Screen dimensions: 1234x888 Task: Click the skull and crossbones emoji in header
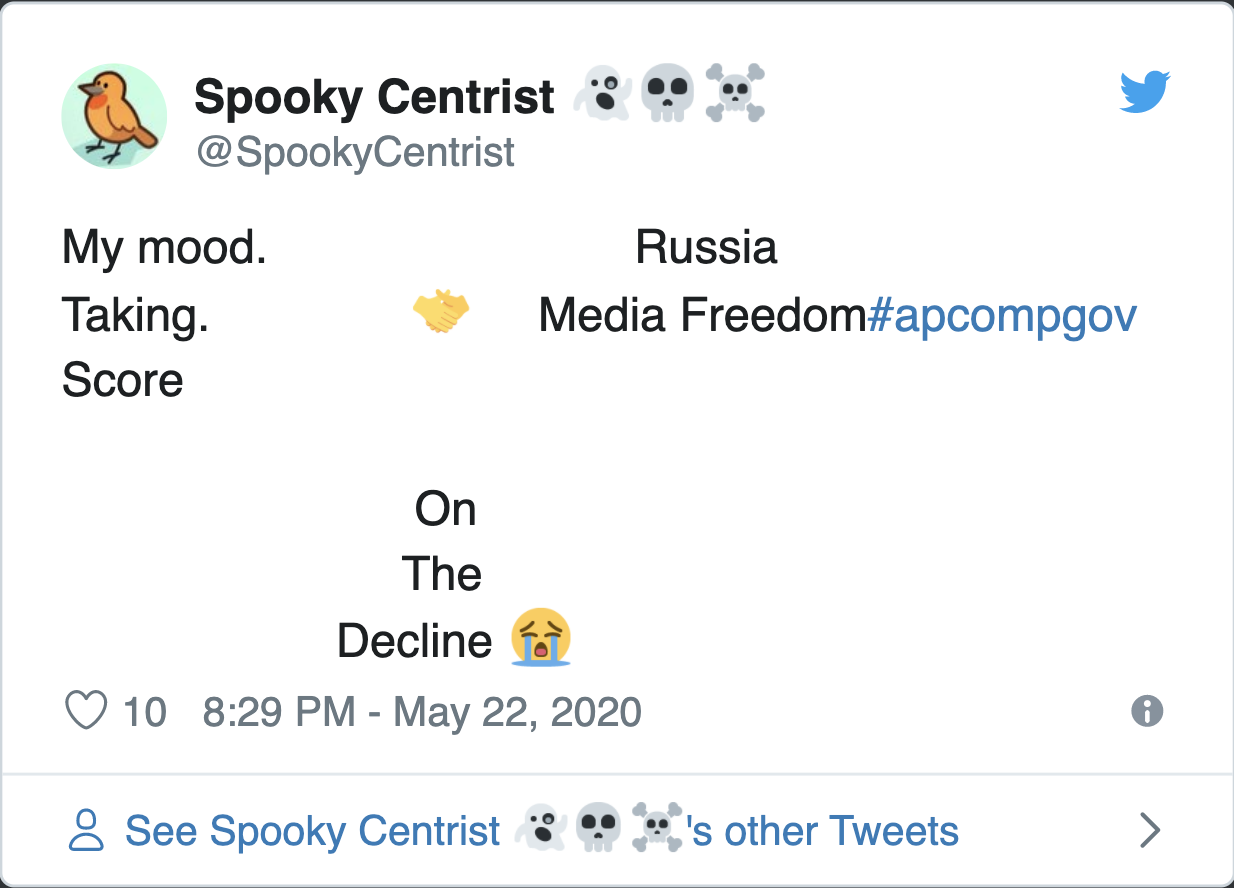point(735,93)
